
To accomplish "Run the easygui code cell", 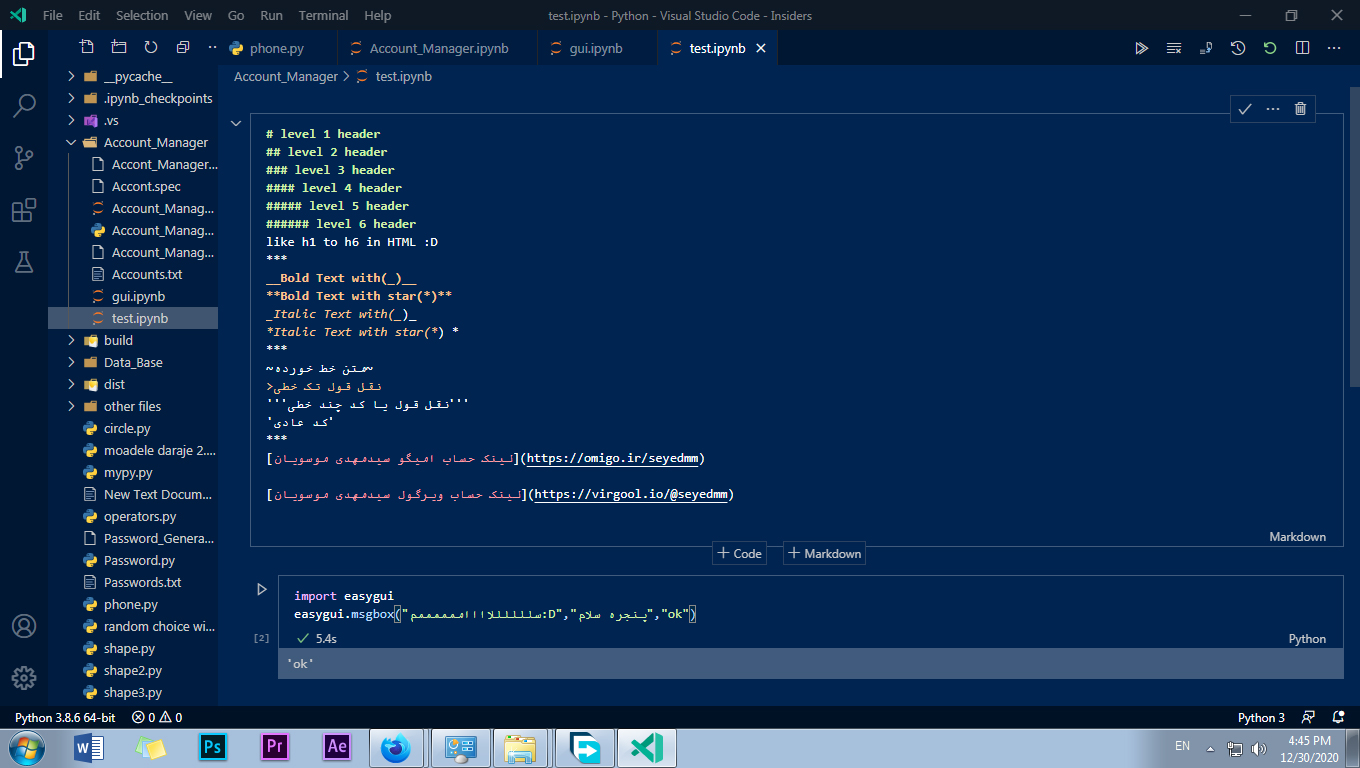I will (x=262, y=590).
